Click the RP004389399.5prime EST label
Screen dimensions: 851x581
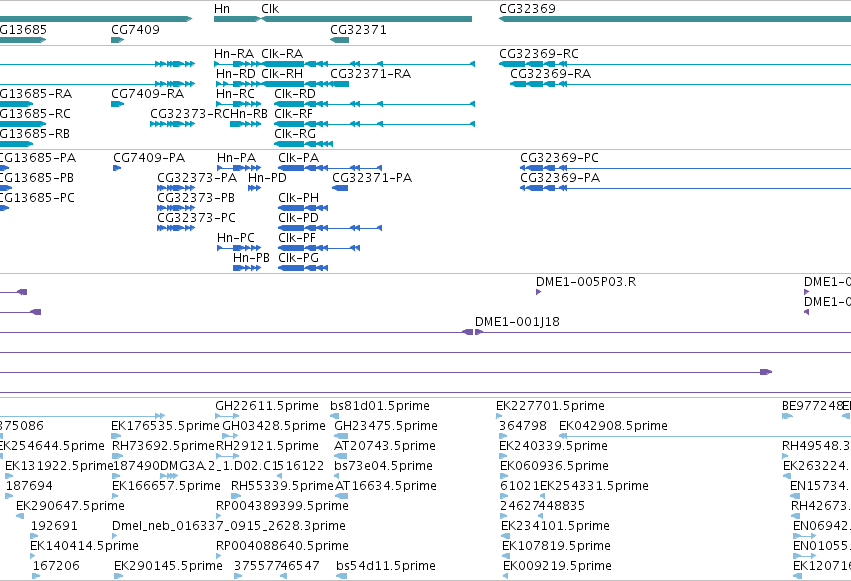[x=282, y=507]
